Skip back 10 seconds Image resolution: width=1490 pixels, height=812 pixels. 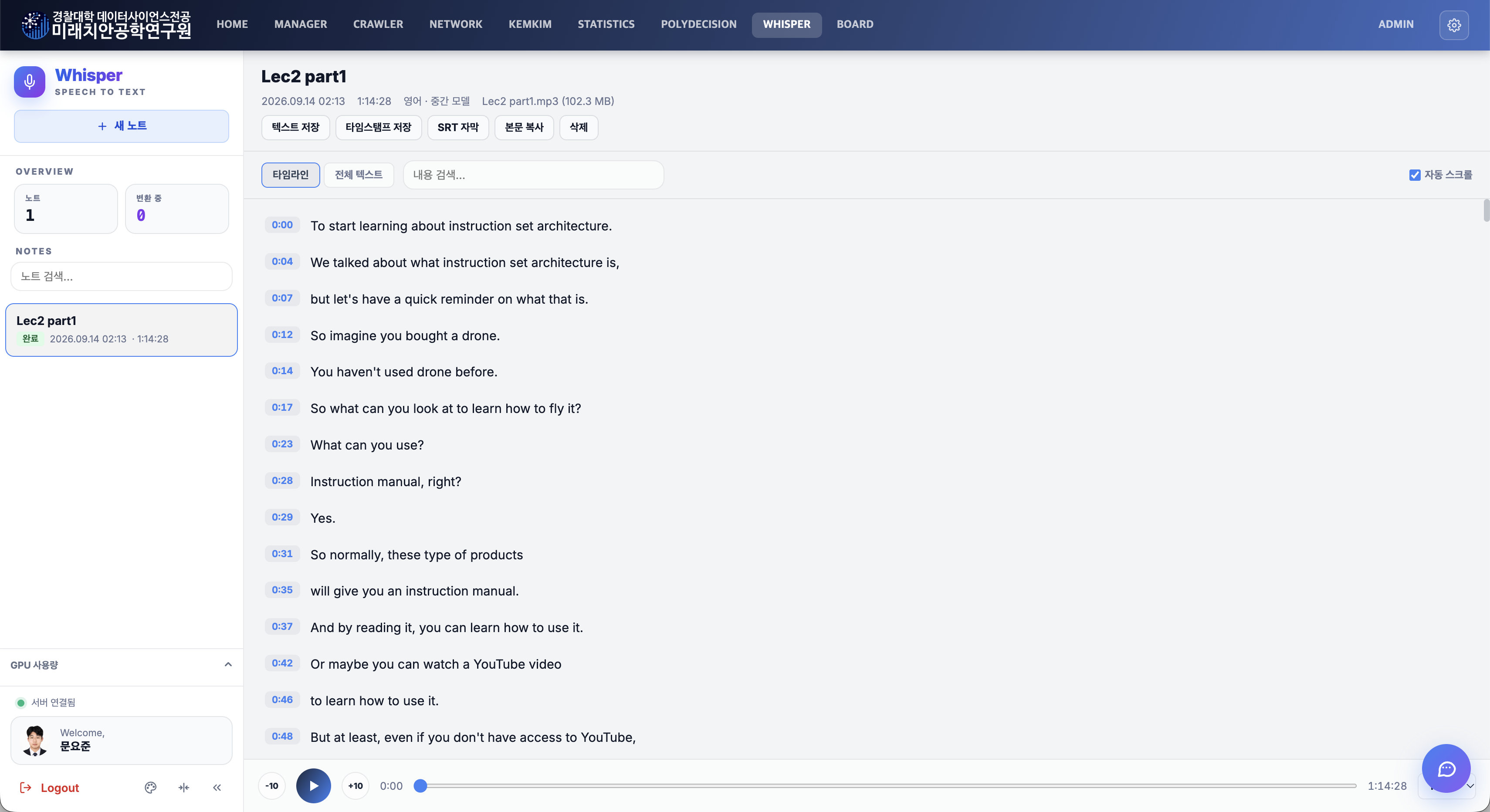272,785
